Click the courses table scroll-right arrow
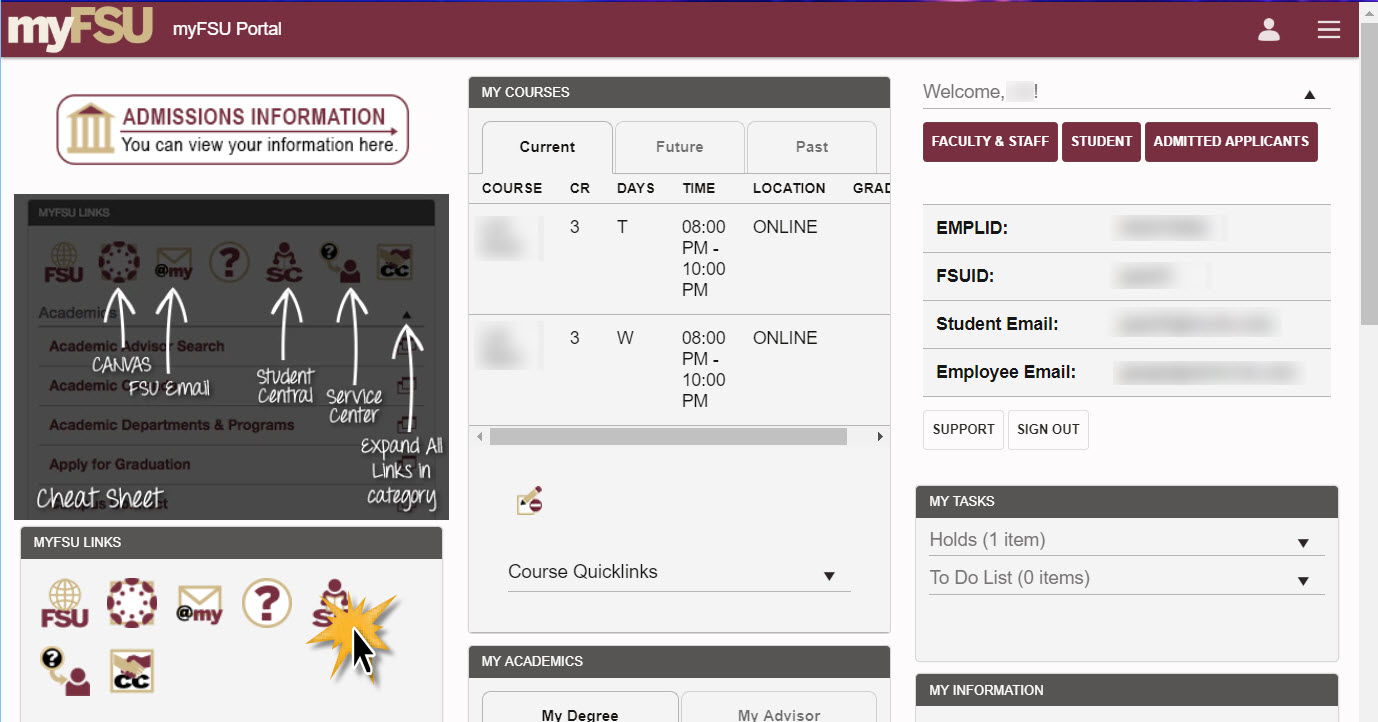This screenshot has height=722, width=1378. 880,437
